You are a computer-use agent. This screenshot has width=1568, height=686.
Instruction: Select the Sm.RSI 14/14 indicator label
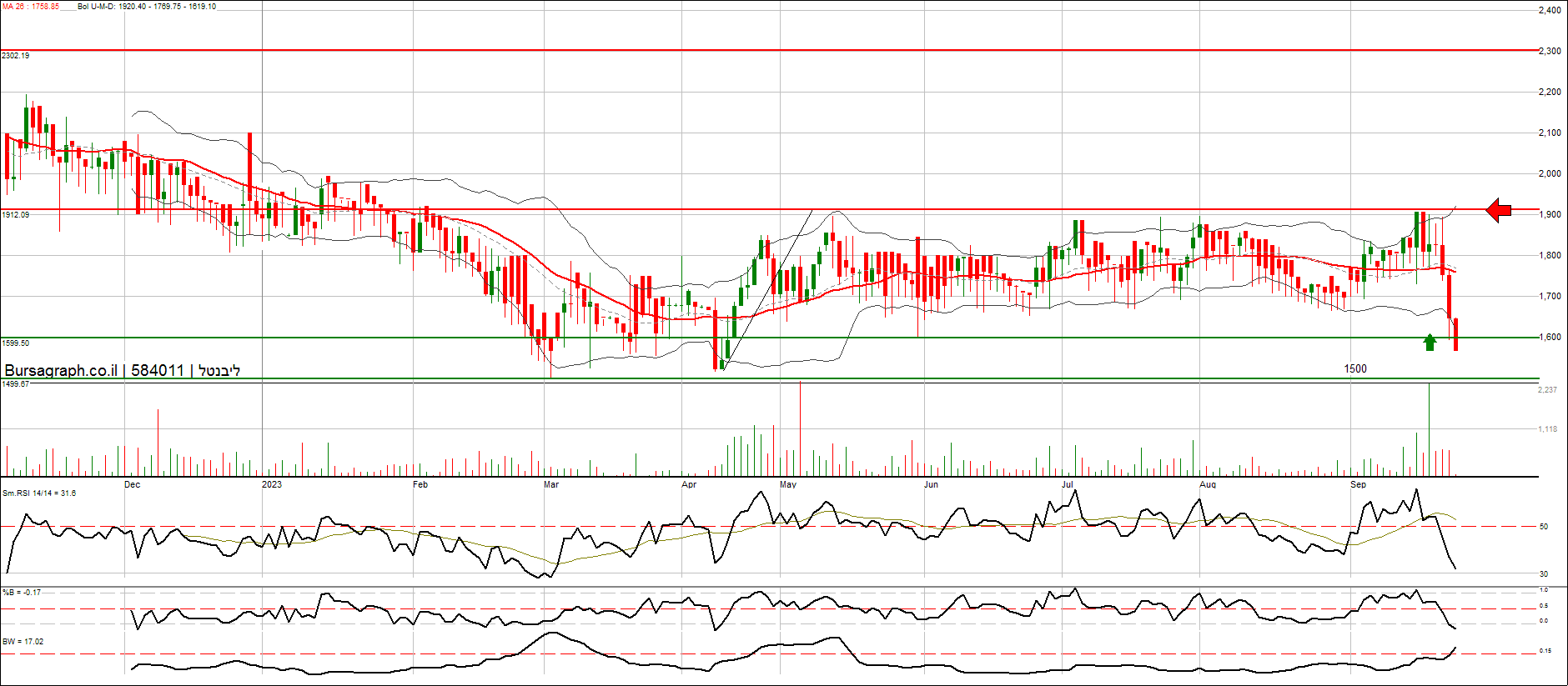(39, 493)
